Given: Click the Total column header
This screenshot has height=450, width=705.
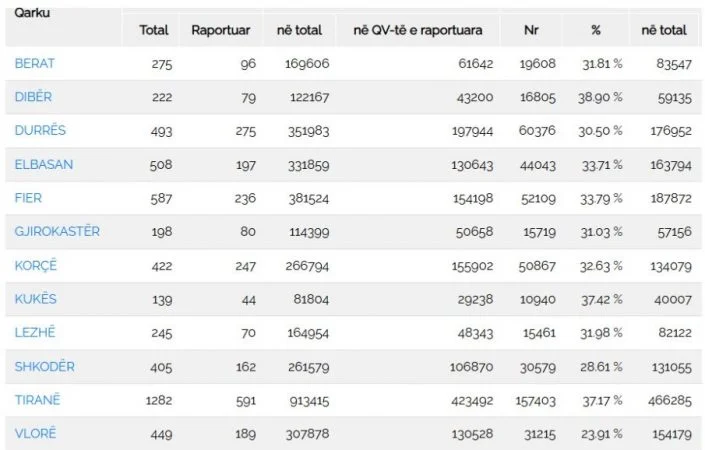Looking at the screenshot, I should 154,30.
